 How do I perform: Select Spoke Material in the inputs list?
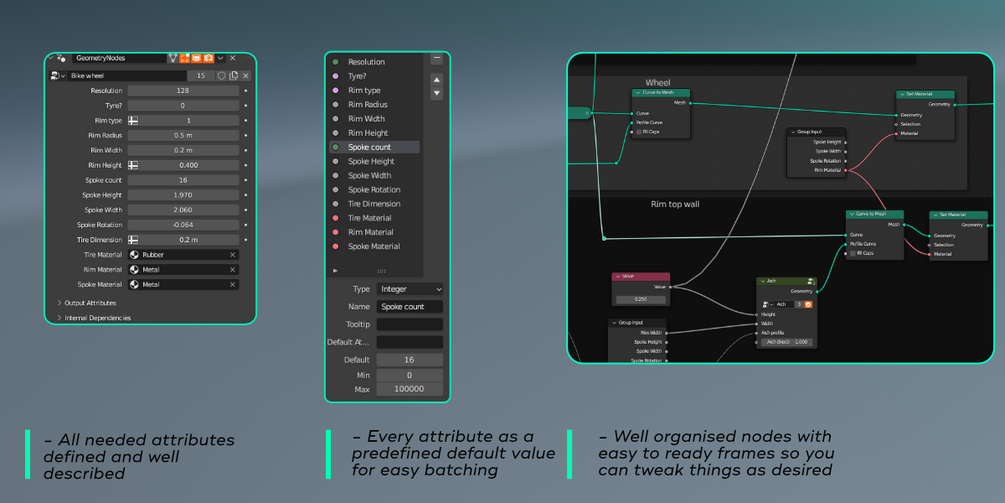(x=374, y=246)
